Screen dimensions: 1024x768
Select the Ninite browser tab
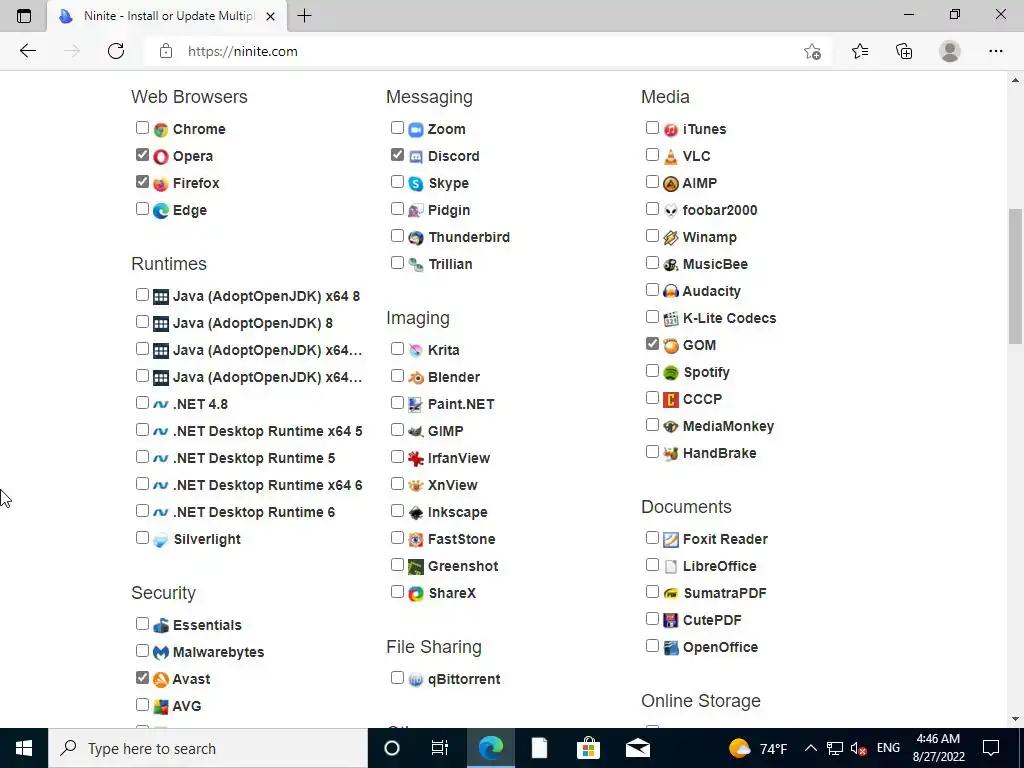(167, 16)
